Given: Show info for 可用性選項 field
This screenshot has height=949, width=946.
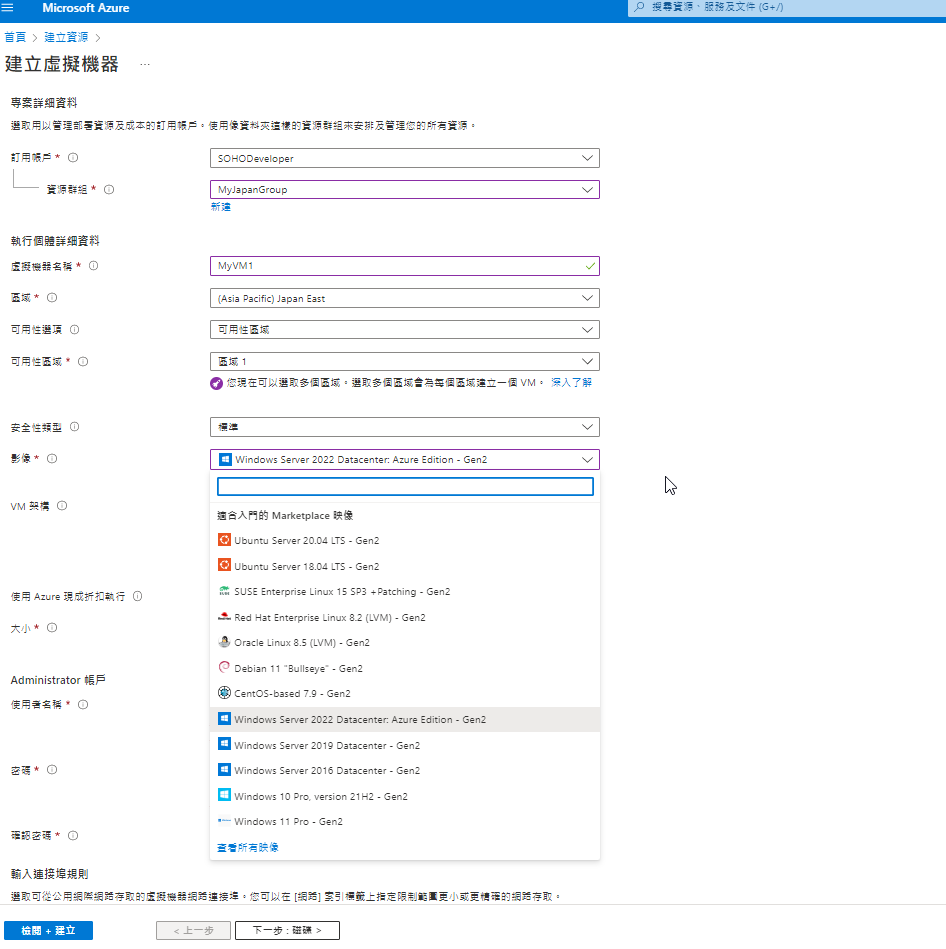Looking at the screenshot, I should 74,329.
